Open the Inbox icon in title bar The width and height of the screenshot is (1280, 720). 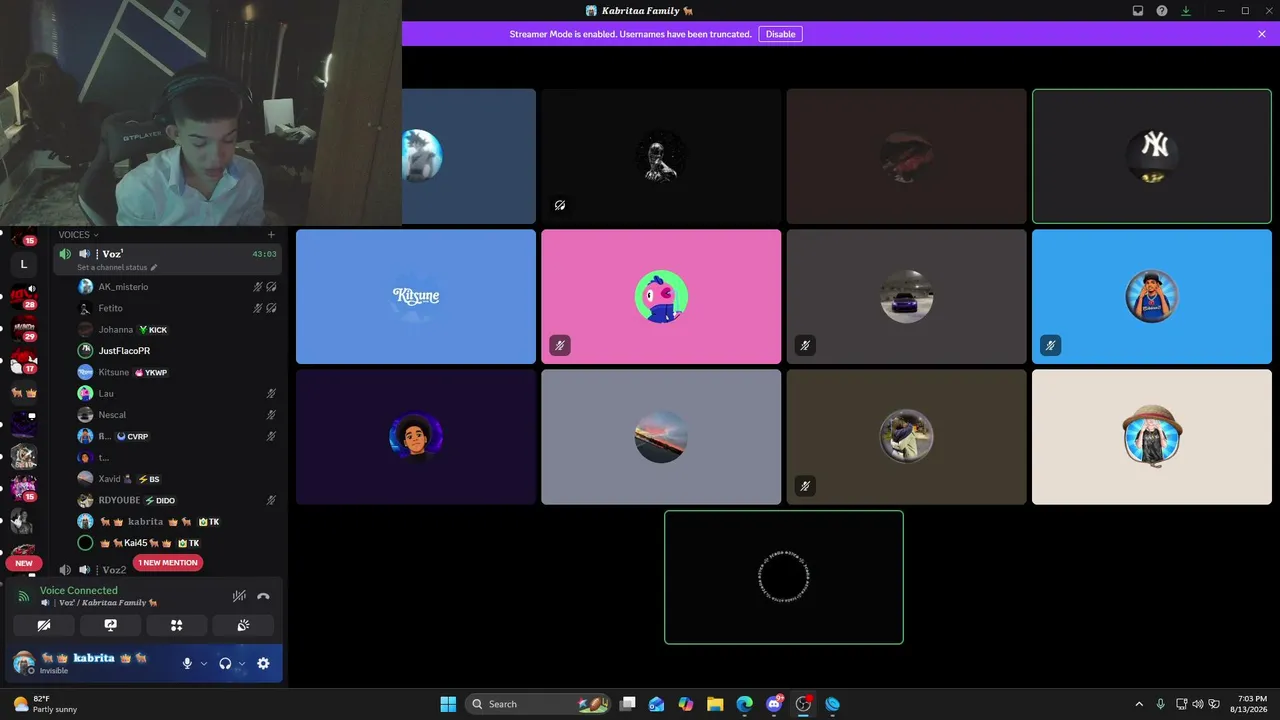point(1138,11)
